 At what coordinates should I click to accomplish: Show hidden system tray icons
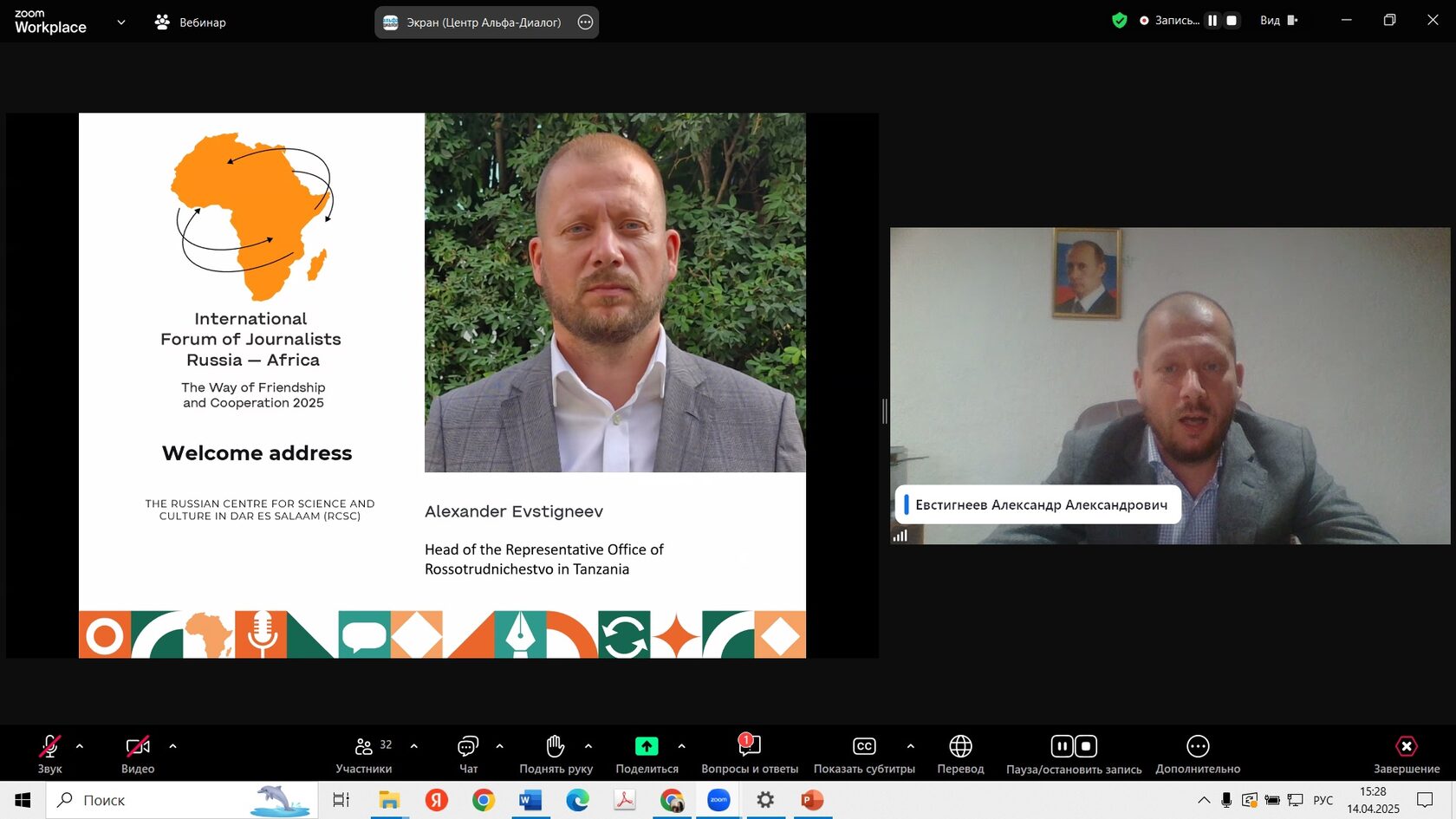point(1204,800)
